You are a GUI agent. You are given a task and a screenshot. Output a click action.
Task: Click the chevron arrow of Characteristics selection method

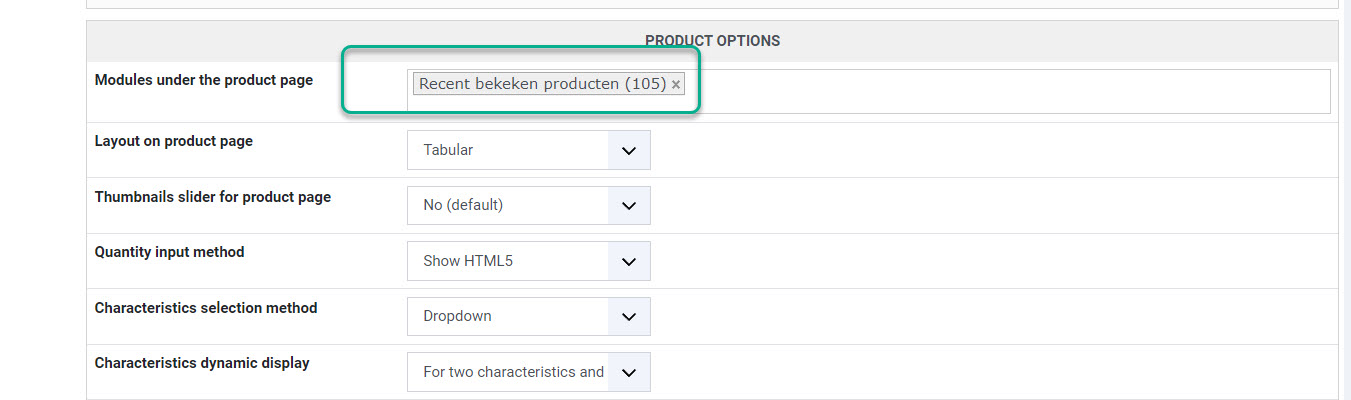tap(628, 316)
